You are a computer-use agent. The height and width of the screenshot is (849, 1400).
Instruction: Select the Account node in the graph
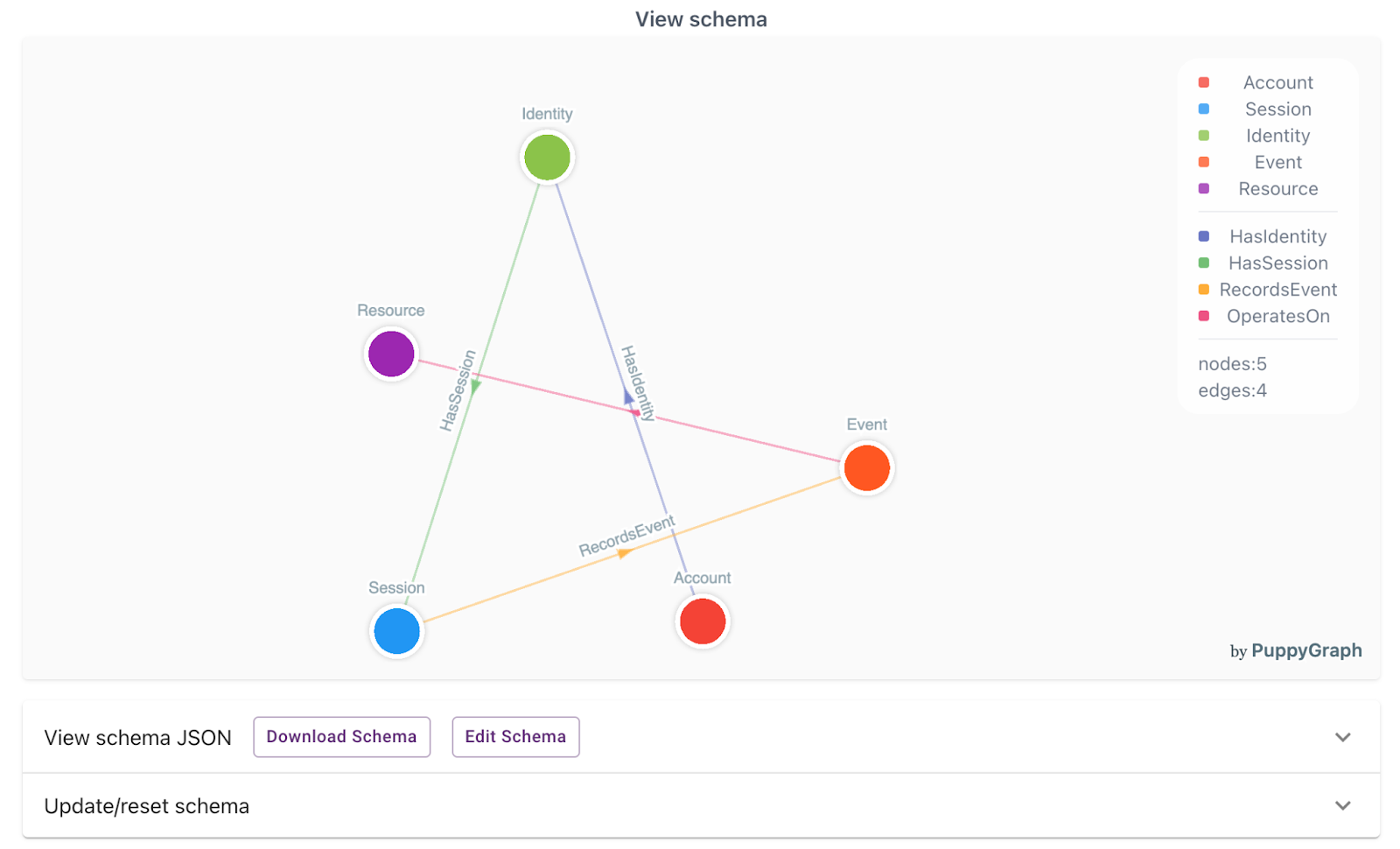[x=702, y=621]
